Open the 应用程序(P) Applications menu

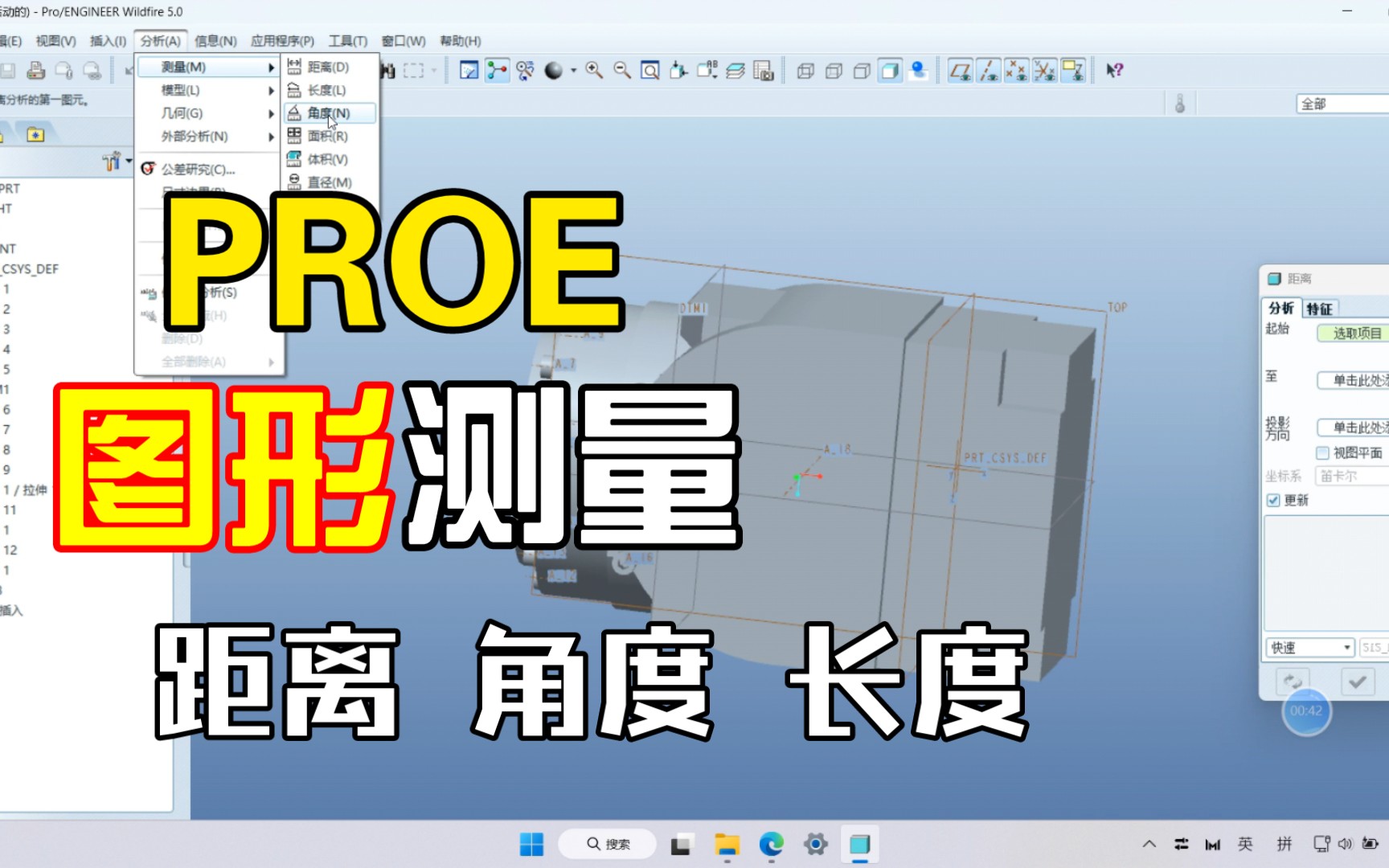click(282, 41)
